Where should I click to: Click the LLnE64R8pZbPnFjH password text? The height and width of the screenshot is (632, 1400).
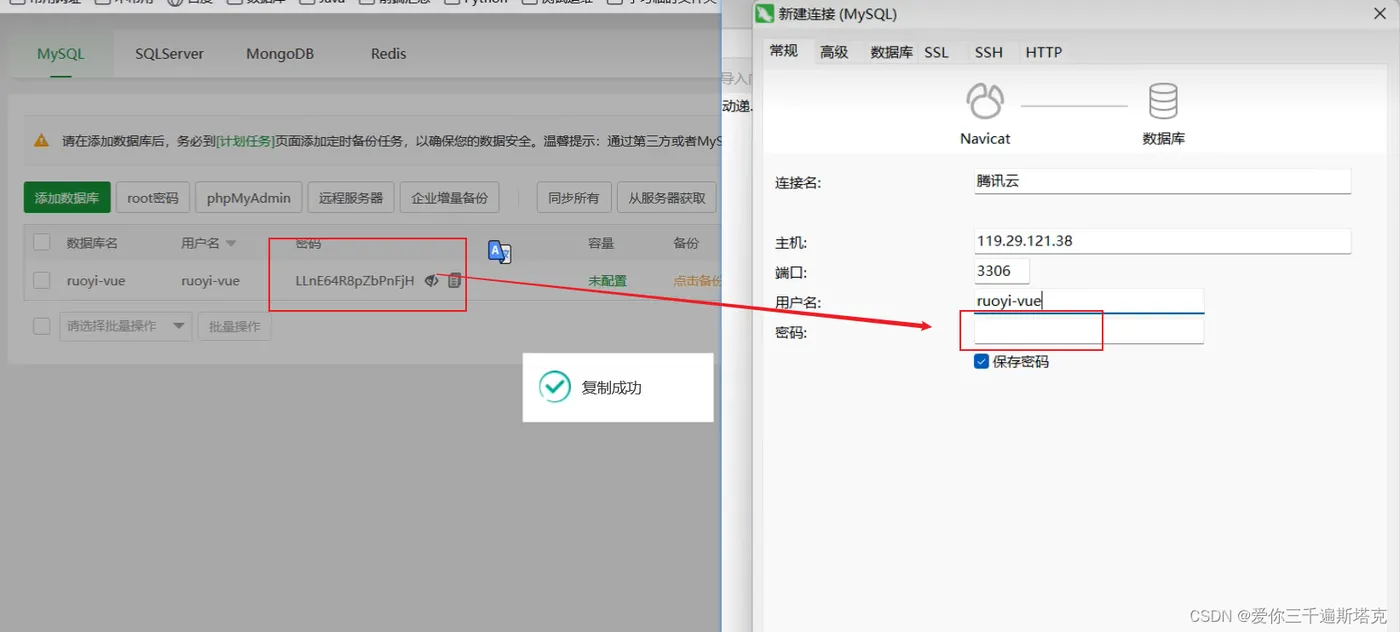pos(355,281)
